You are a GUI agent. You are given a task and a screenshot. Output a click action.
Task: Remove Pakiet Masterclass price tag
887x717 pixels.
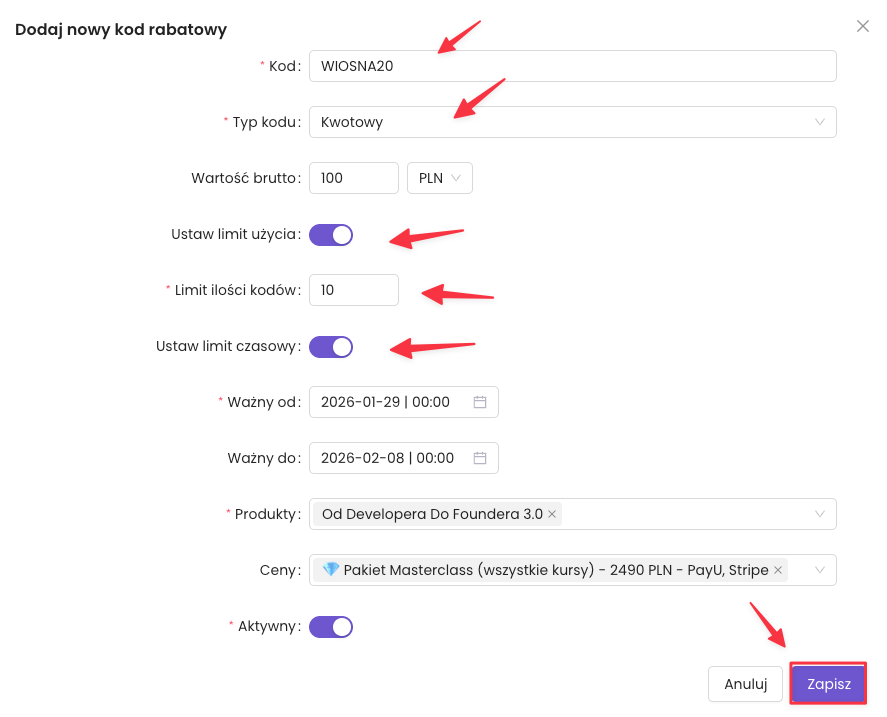pos(778,570)
